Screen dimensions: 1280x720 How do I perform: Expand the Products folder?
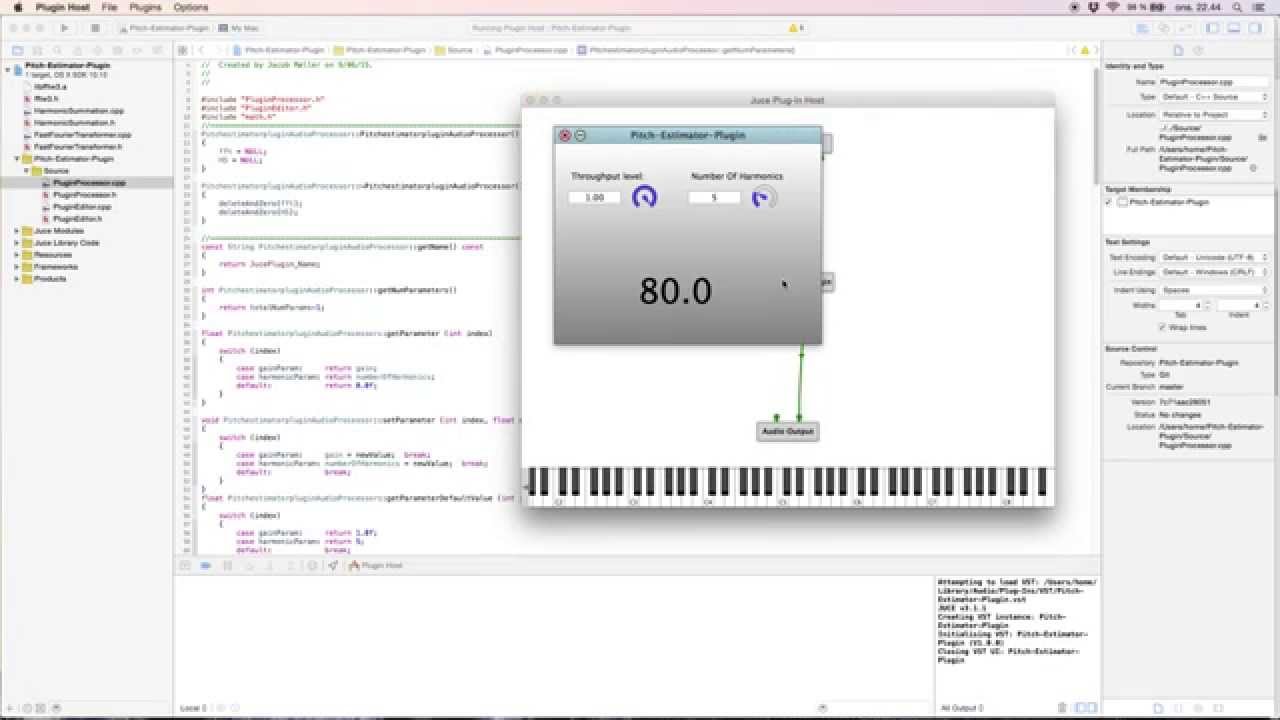17,279
